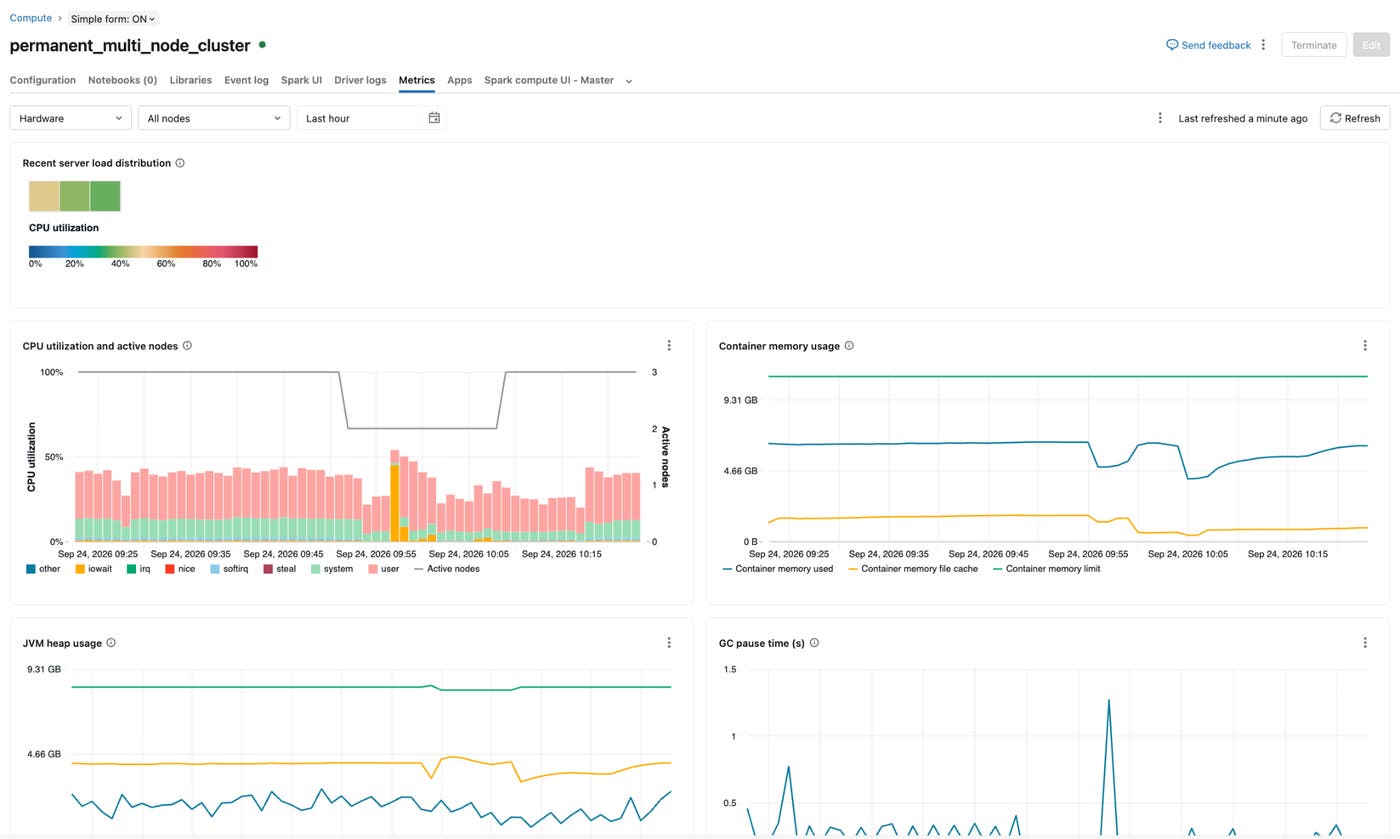The image size is (1400, 839).
Task: Click the CPU utilization color gradient scale
Action: point(143,252)
